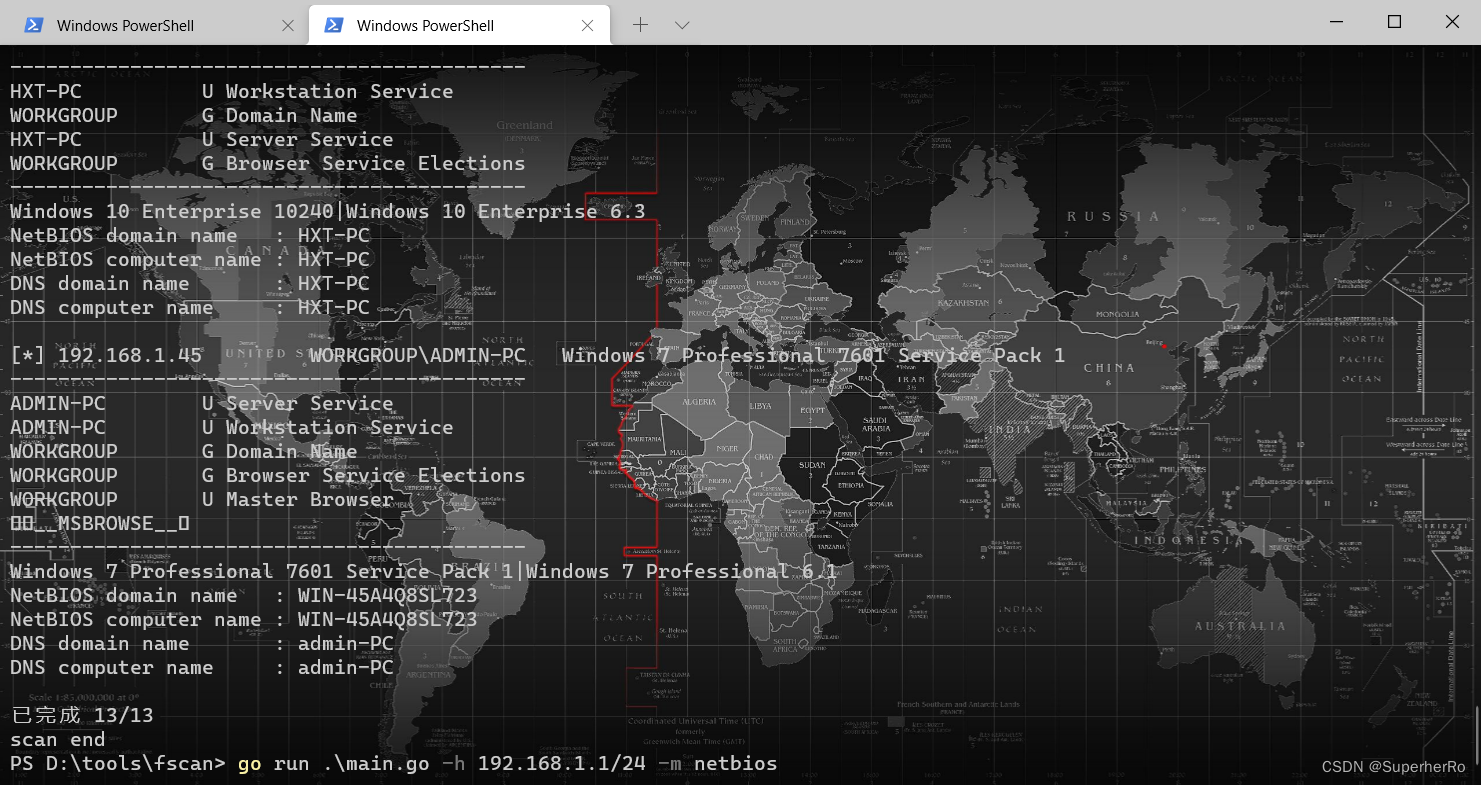Image resolution: width=1481 pixels, height=785 pixels.
Task: Open a new terminal tab with the plus button
Action: 639,24
